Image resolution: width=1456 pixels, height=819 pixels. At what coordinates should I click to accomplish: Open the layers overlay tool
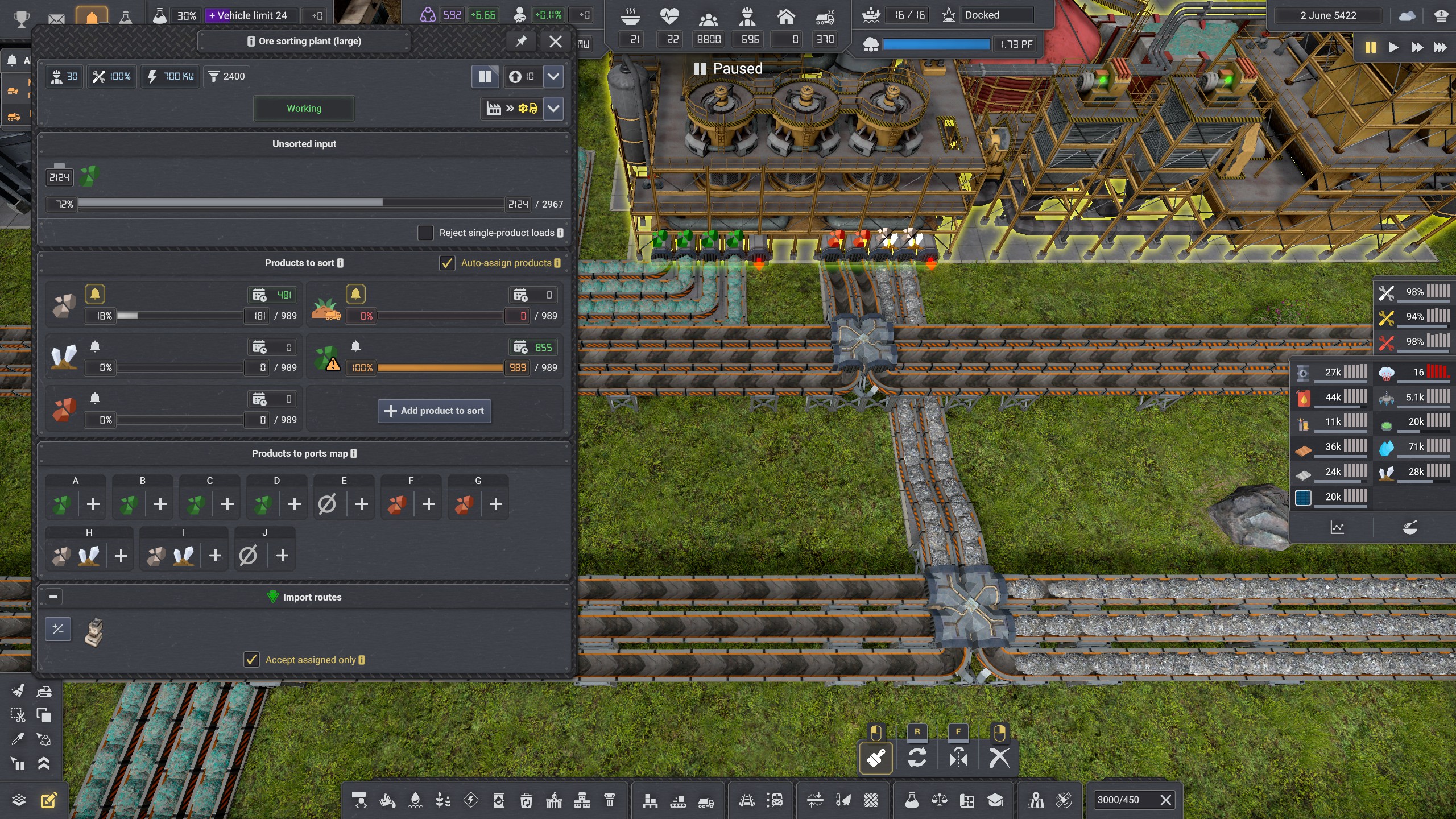(19, 800)
